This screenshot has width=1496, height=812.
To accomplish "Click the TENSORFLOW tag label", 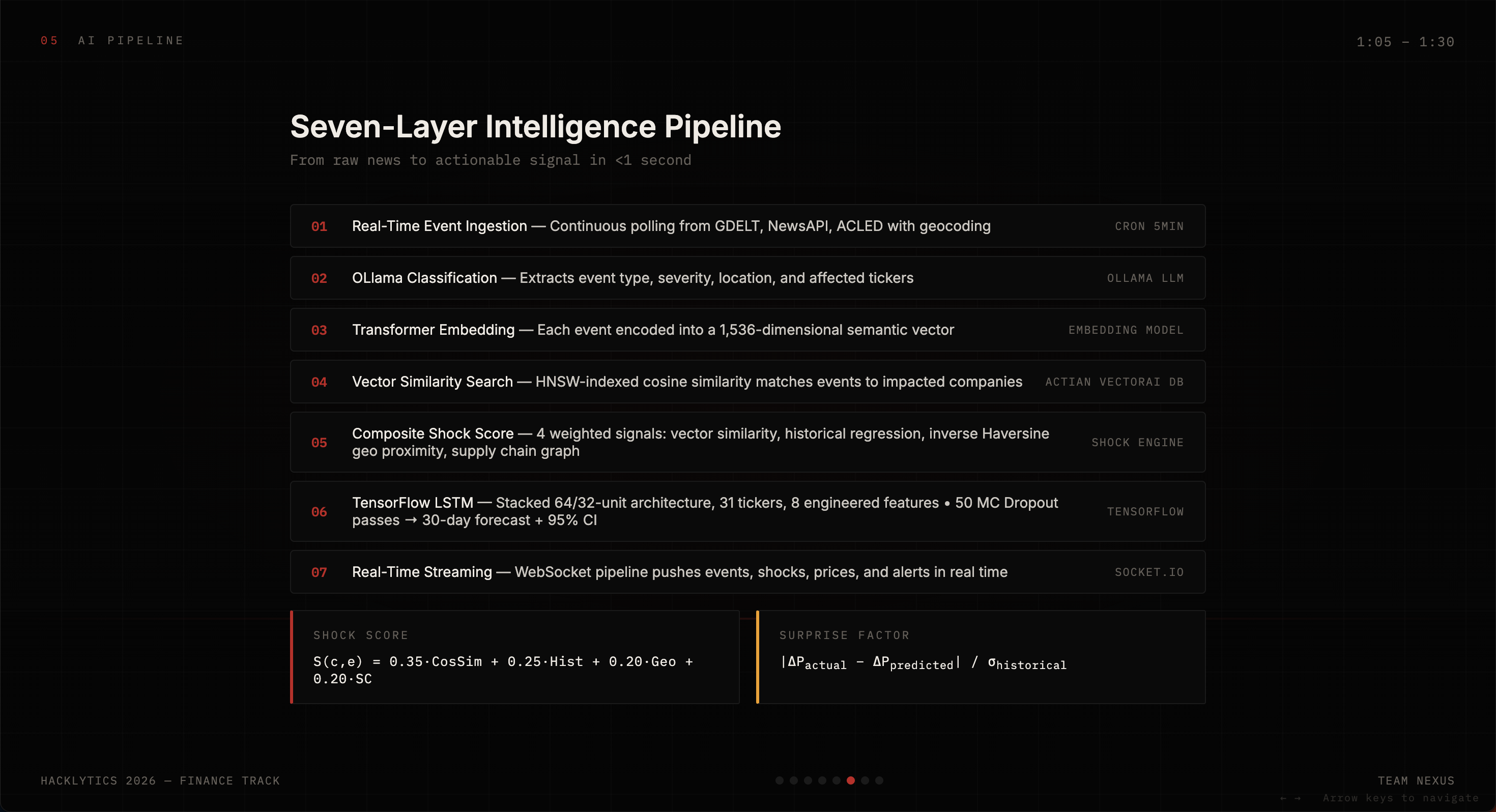I will 1145,512.
